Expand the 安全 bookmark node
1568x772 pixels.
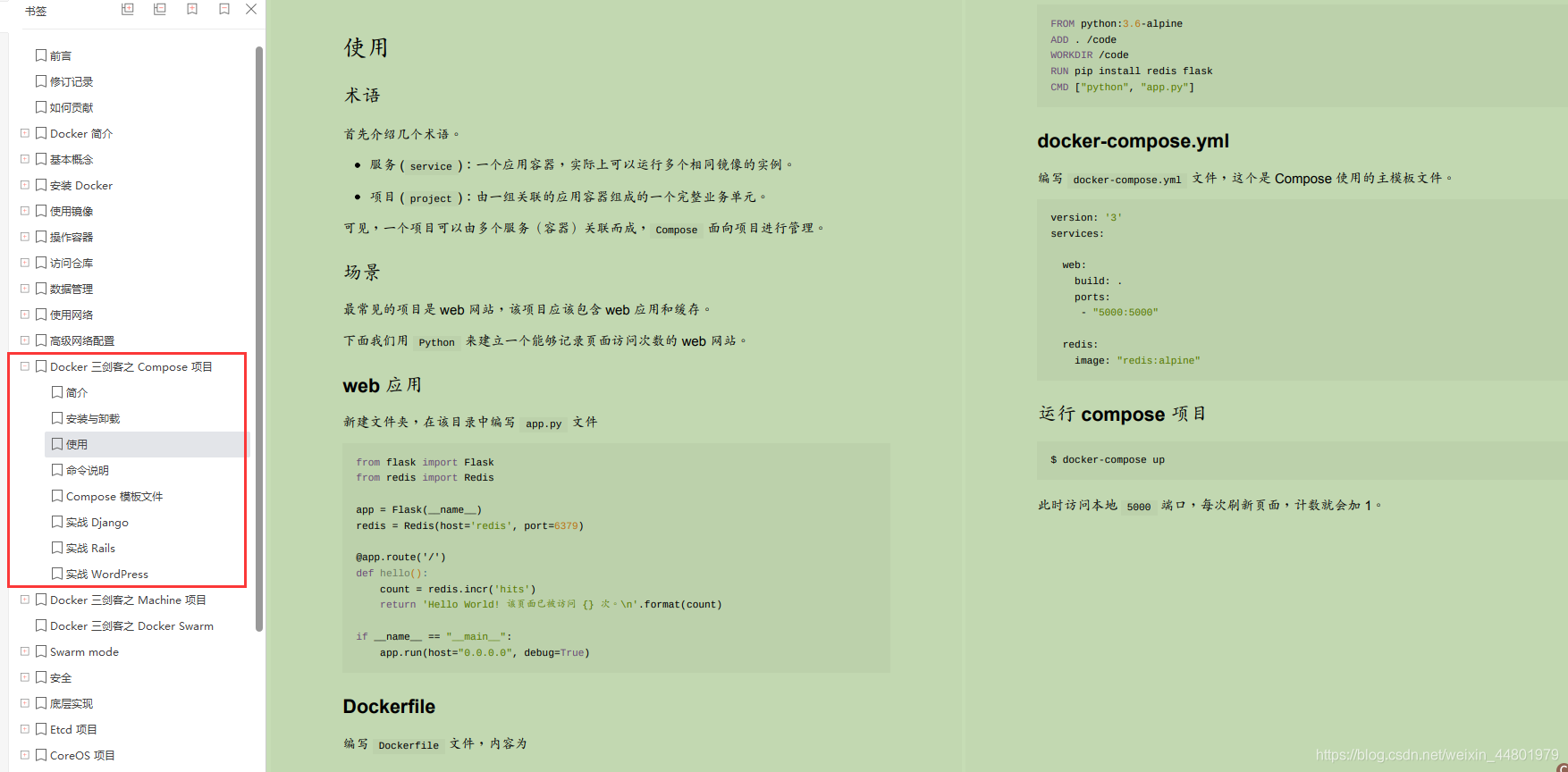click(25, 677)
